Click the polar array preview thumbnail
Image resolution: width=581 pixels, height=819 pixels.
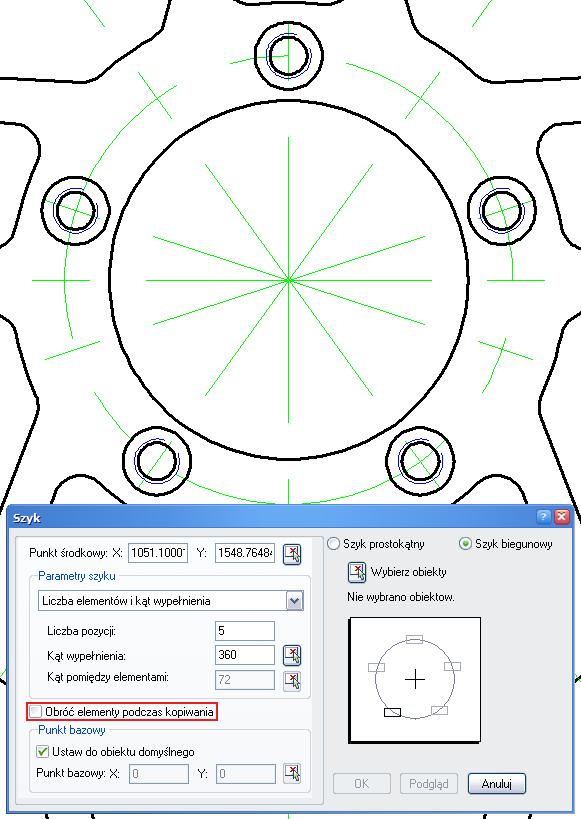[x=415, y=680]
